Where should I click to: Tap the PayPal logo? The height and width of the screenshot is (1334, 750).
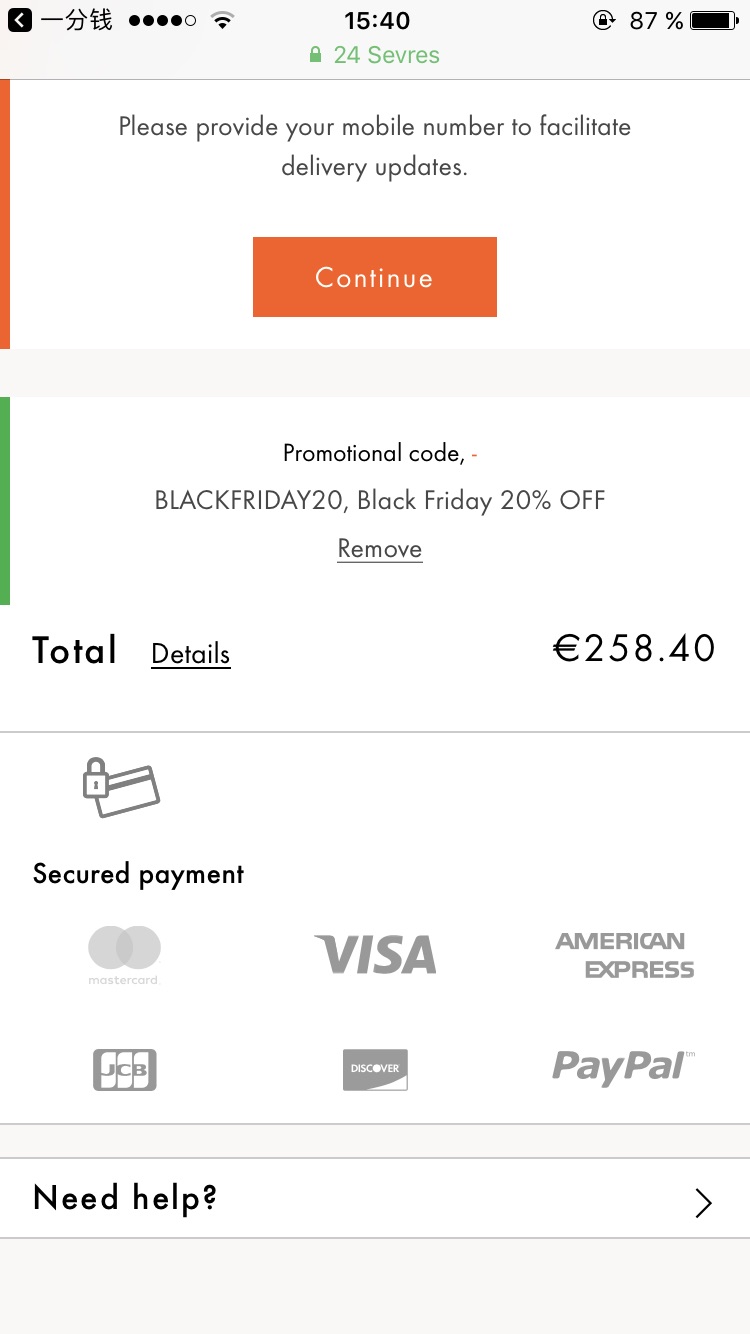click(x=623, y=1068)
